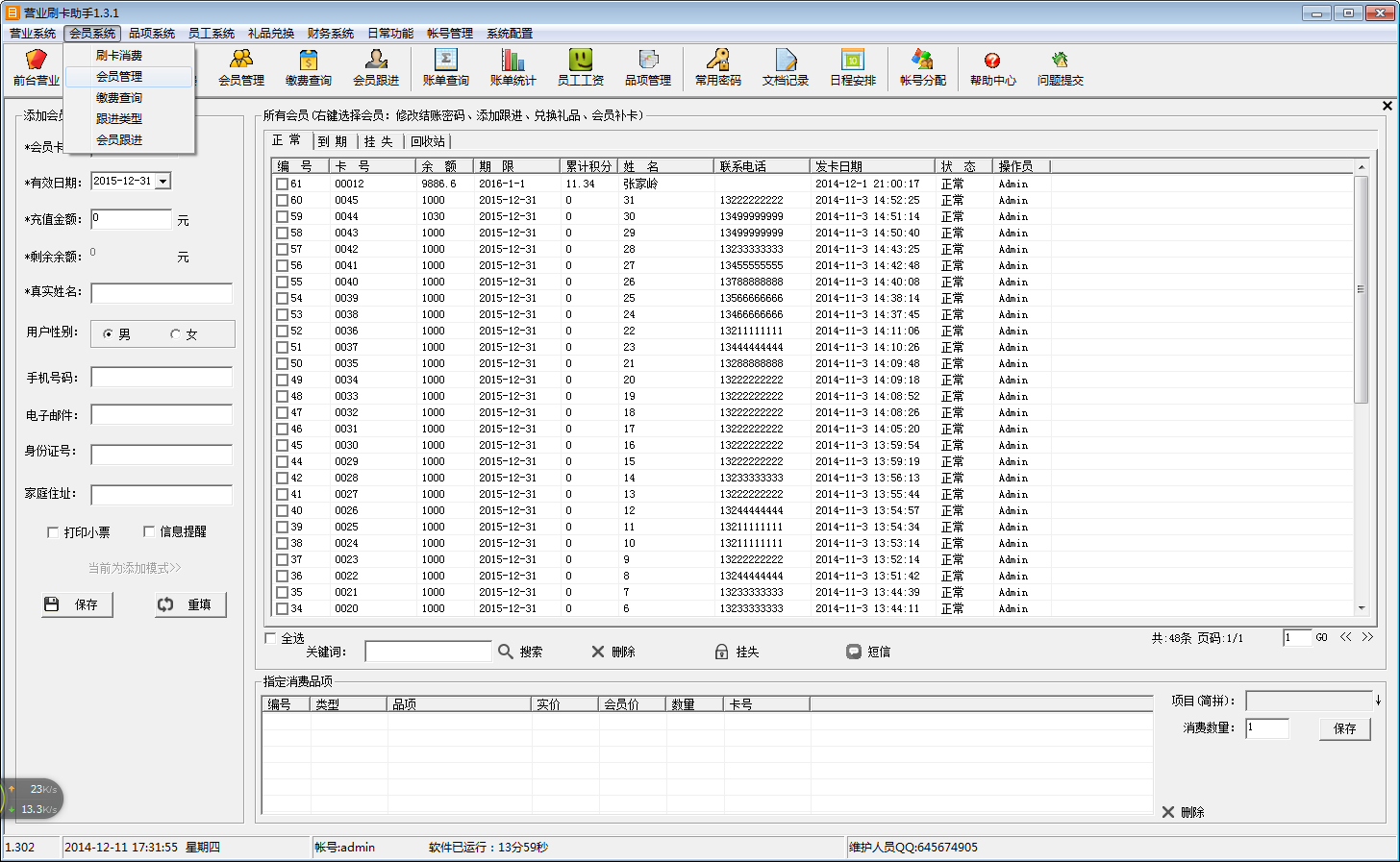Click the 充值金额 input field
The width and height of the screenshot is (1400, 862).
click(x=131, y=219)
